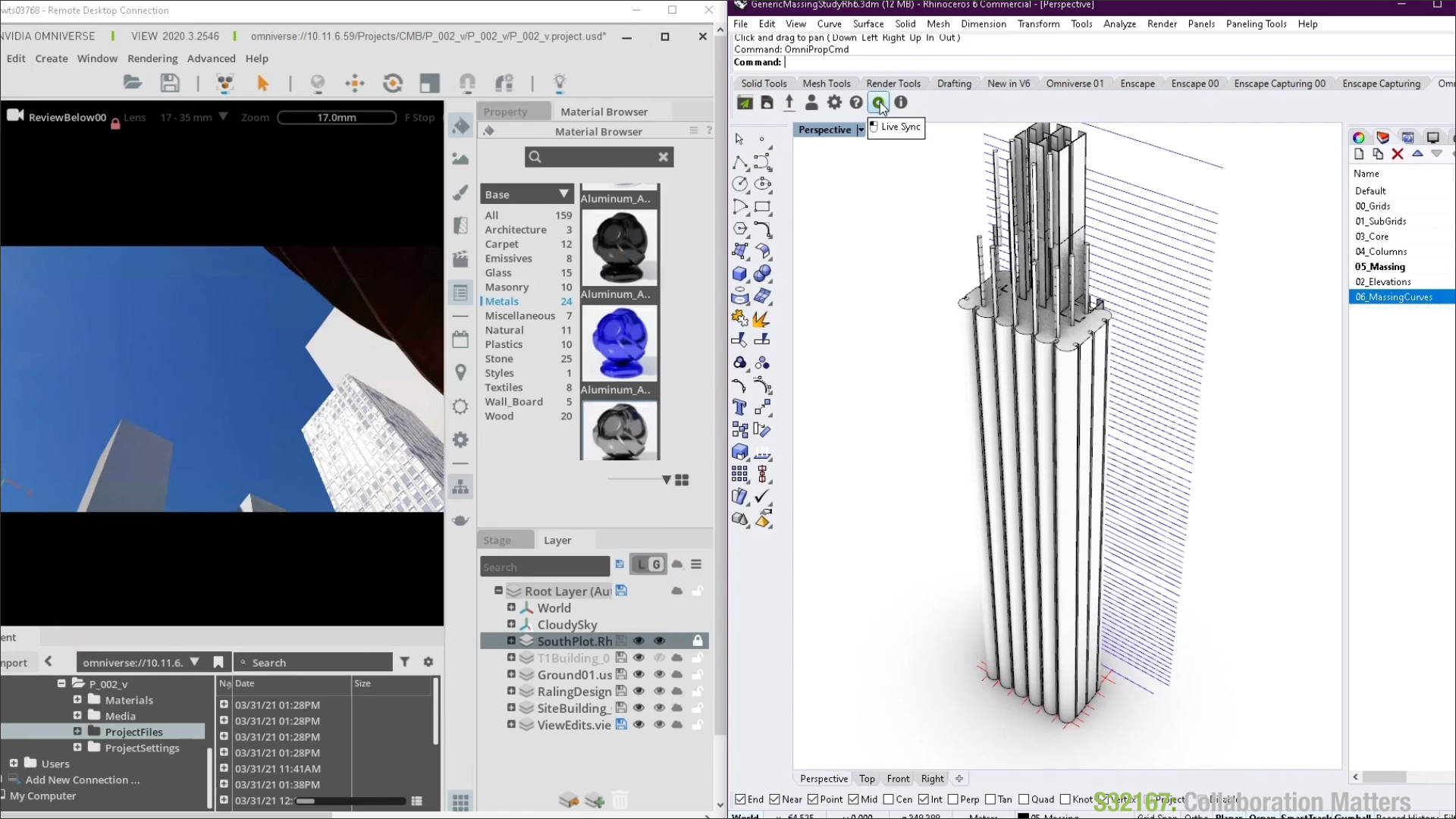The height and width of the screenshot is (819, 1456).
Task: Collapse the Root Layer node
Action: point(498,590)
